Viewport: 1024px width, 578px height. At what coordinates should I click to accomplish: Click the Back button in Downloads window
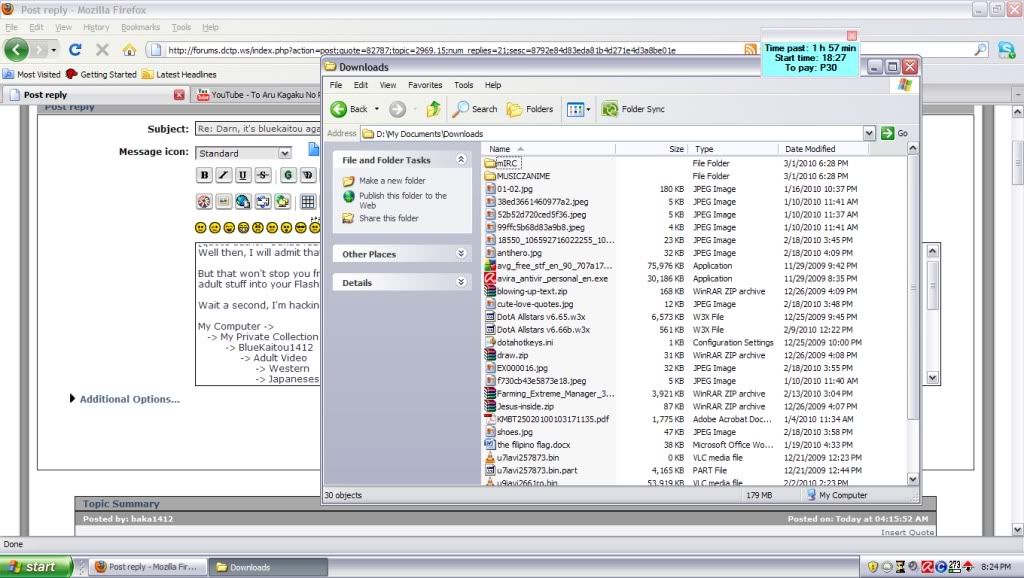coord(349,109)
